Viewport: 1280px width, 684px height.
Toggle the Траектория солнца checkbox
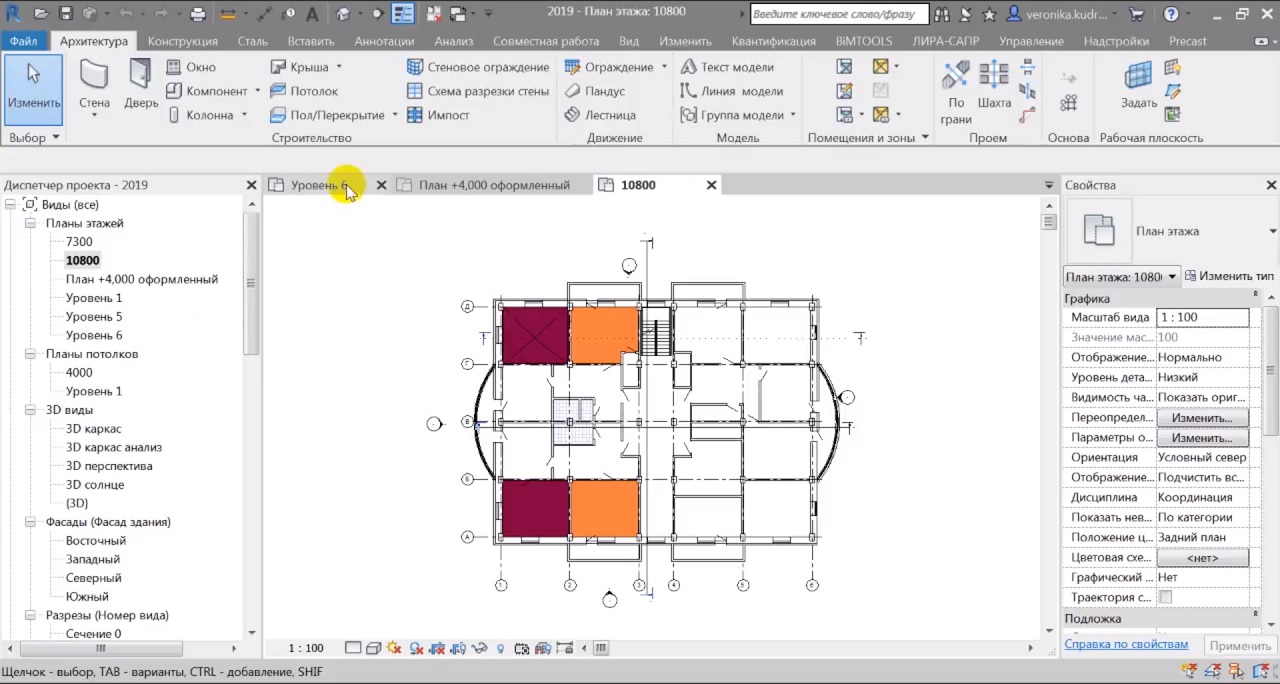point(1165,597)
